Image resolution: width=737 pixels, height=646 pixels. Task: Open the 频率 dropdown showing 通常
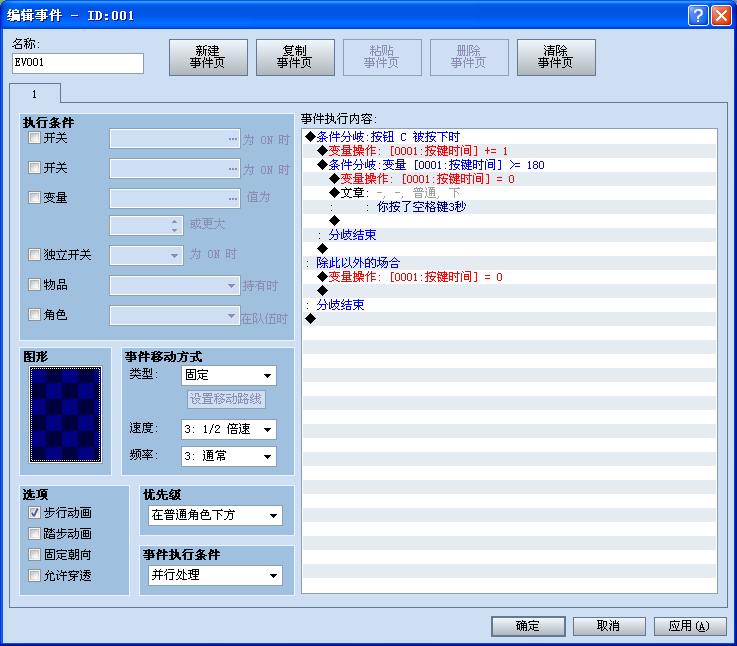tap(229, 456)
